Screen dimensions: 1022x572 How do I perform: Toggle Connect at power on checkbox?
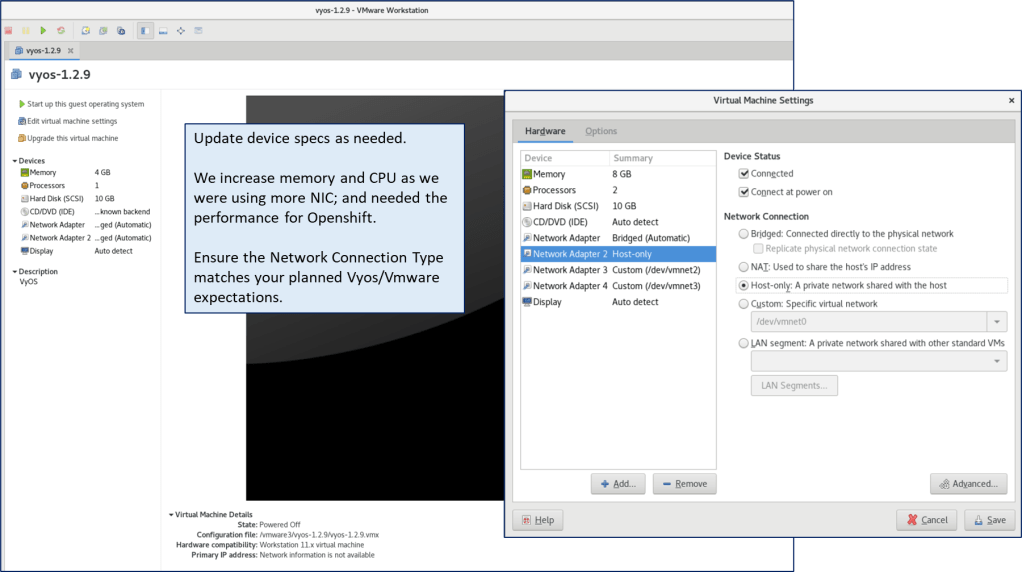pyautogui.click(x=743, y=192)
